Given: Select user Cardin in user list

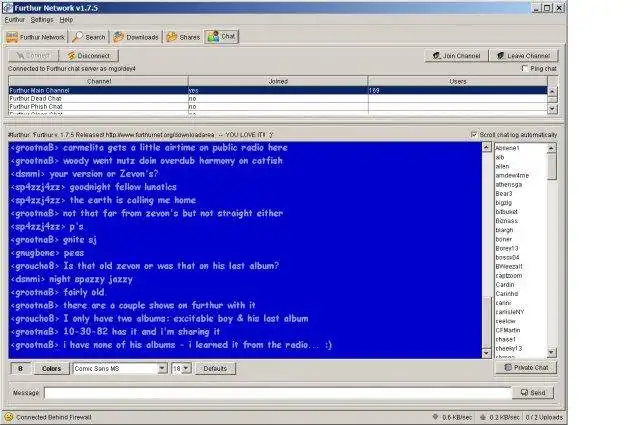Looking at the screenshot, I should (x=505, y=285).
